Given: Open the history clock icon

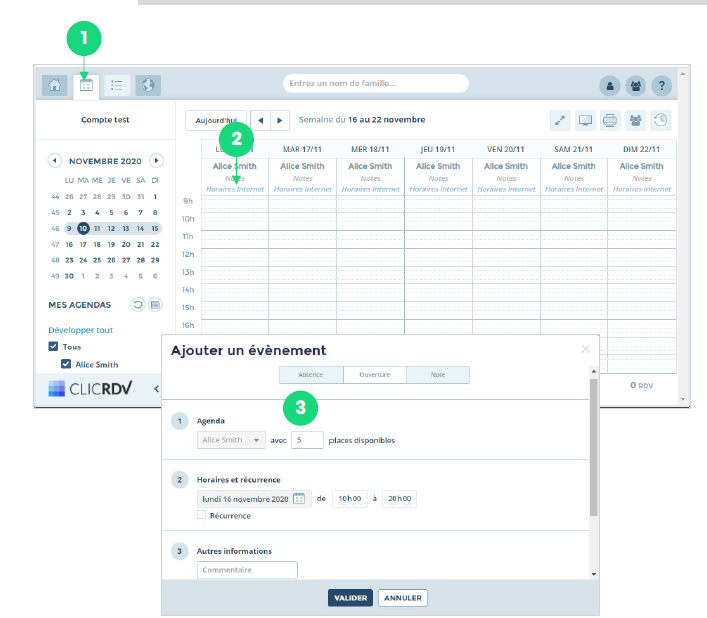Looking at the screenshot, I should (x=661, y=120).
